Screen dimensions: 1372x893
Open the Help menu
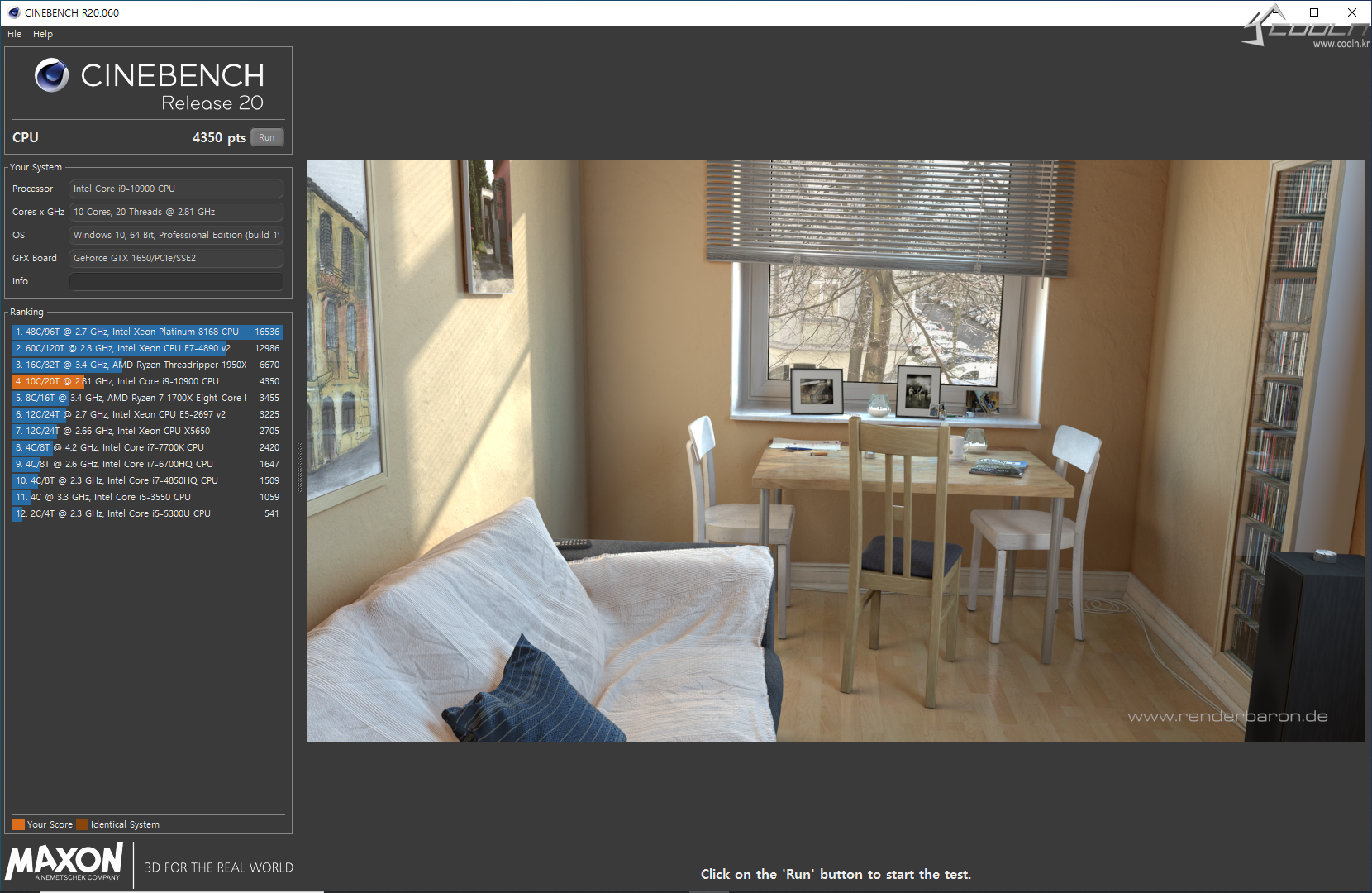click(x=43, y=34)
